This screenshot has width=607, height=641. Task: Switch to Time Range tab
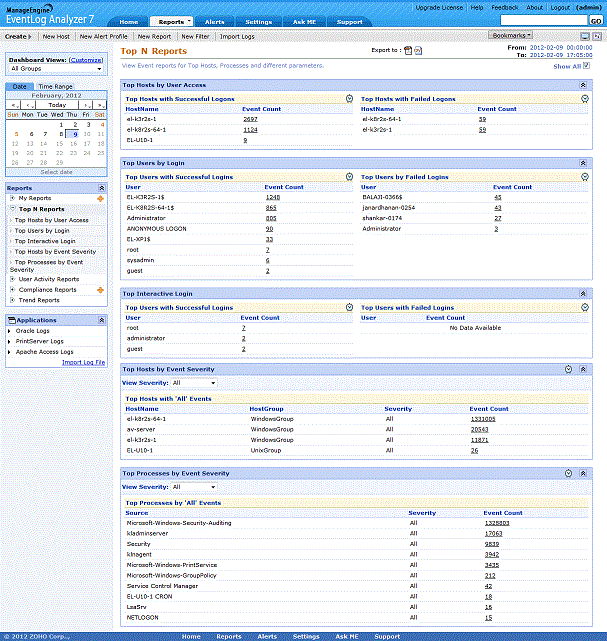tap(56, 87)
